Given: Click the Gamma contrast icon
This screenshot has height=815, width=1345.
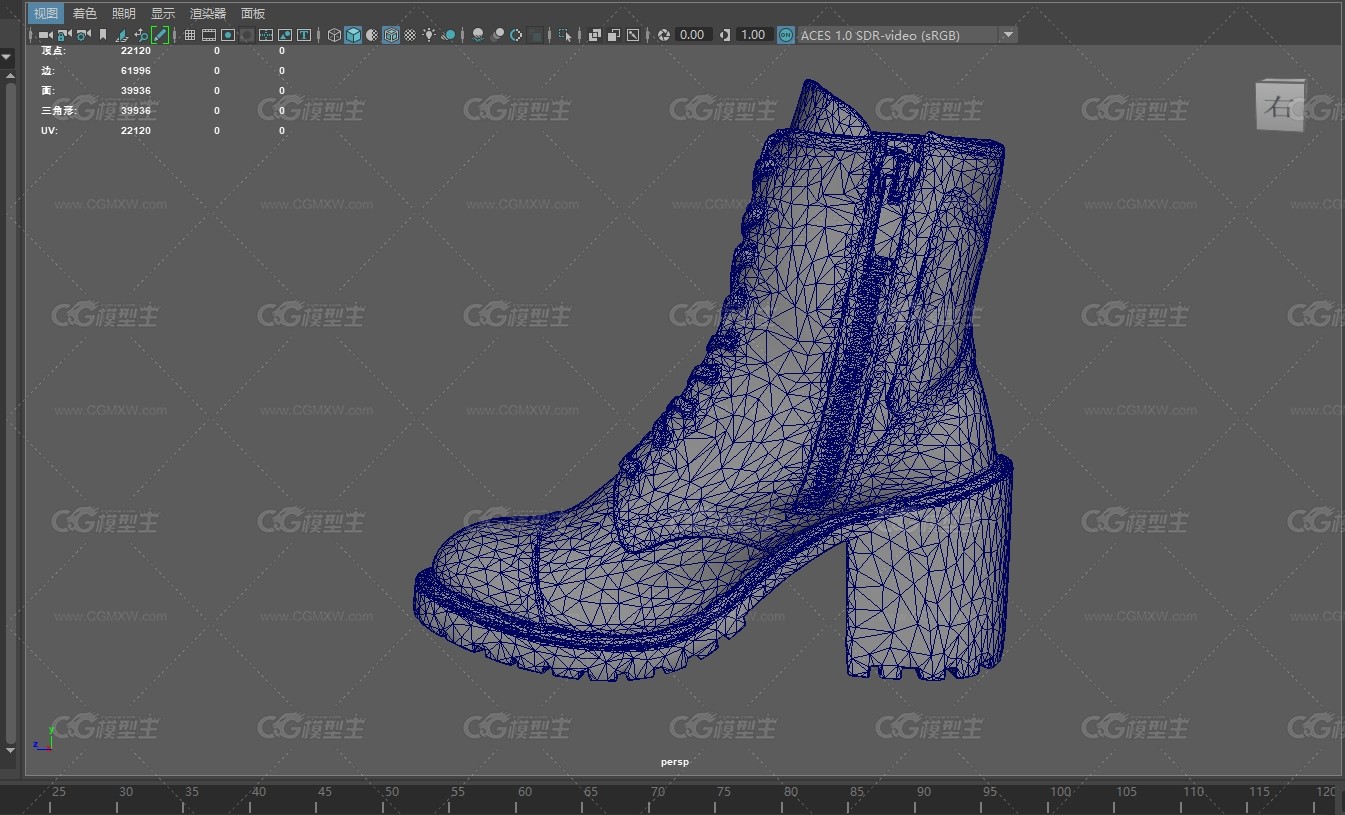Looking at the screenshot, I should coord(723,35).
